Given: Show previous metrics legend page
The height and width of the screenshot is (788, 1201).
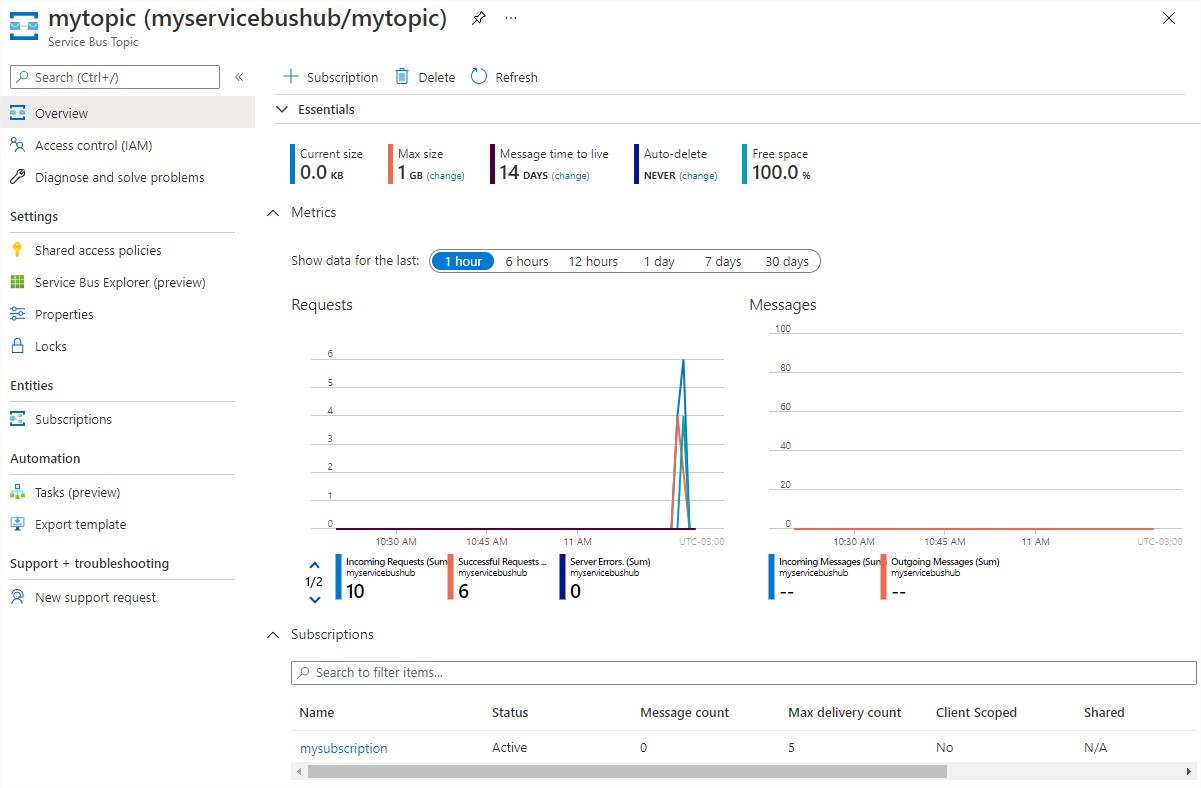Looking at the screenshot, I should click(314, 565).
